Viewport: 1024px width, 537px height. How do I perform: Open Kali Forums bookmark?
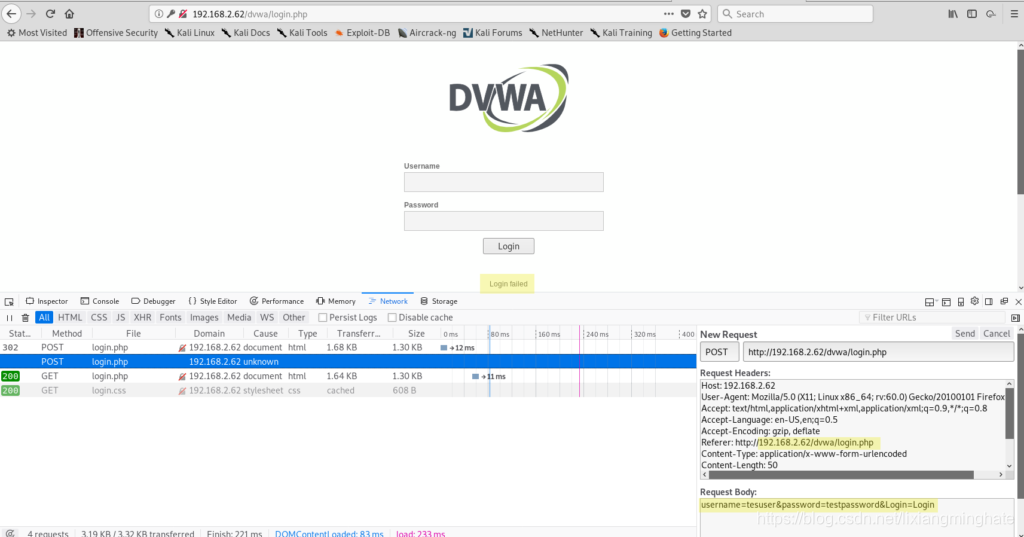point(492,33)
